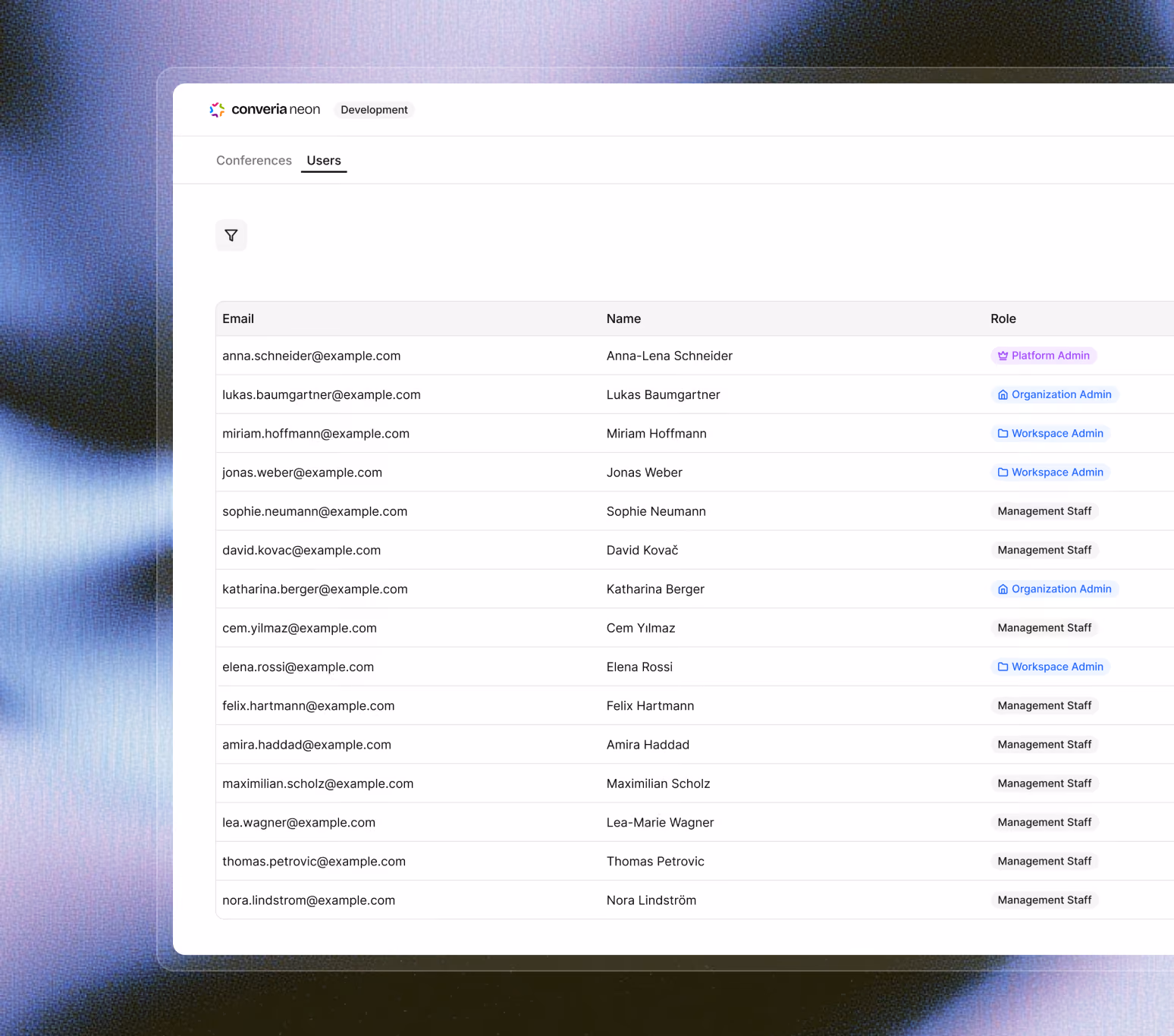
Task: Click Workspace Admin badge for Jonas Weber
Action: (x=1050, y=472)
